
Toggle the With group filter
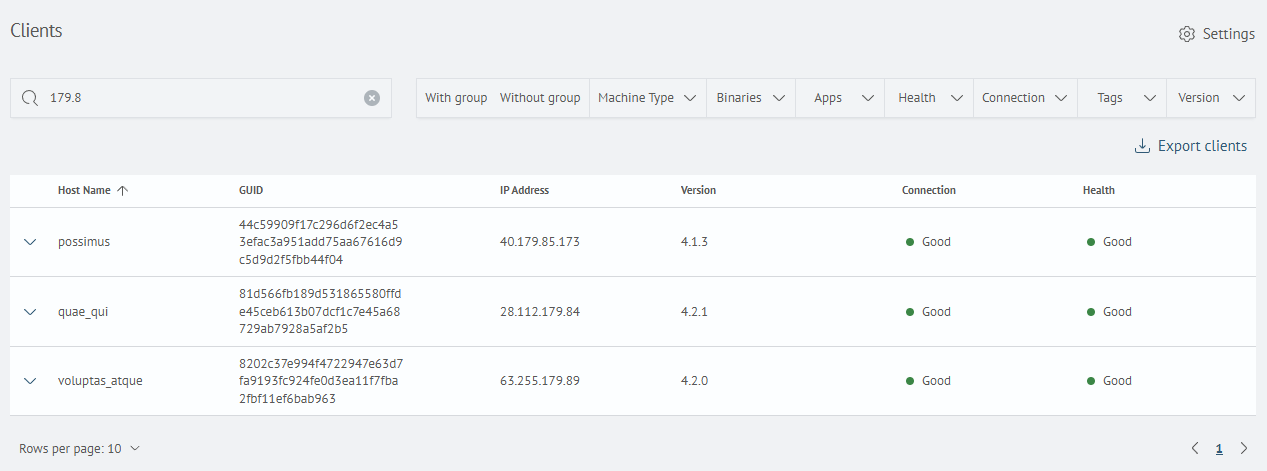coord(456,98)
